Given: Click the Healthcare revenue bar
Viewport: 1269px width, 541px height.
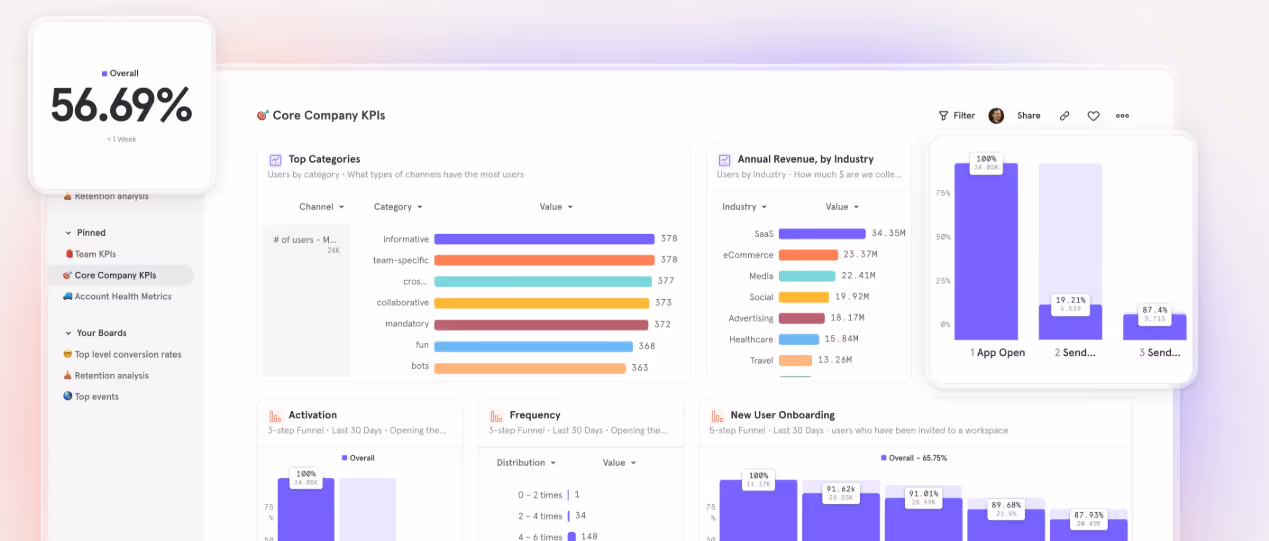Looking at the screenshot, I should [x=799, y=339].
